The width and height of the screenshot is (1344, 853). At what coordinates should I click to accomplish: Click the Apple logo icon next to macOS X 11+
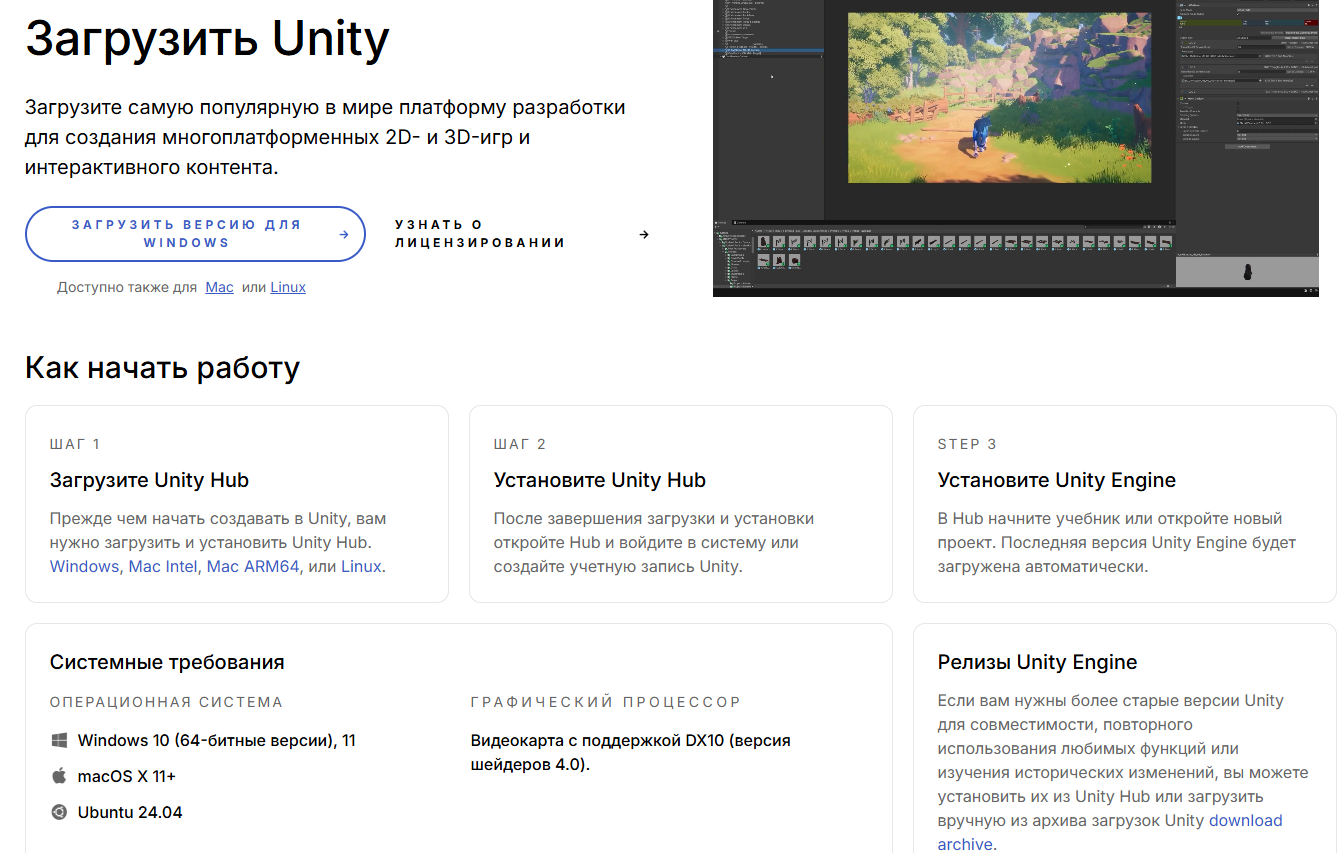pos(60,776)
